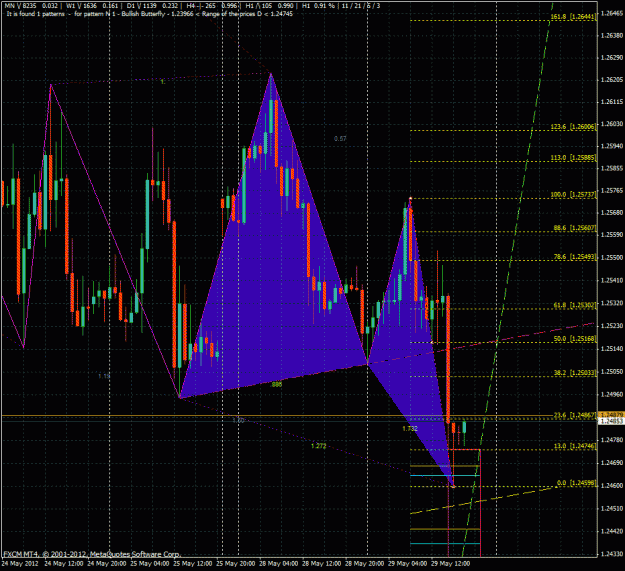Select the 1.24330 price axis value
625x571 pixels.
pos(611,554)
